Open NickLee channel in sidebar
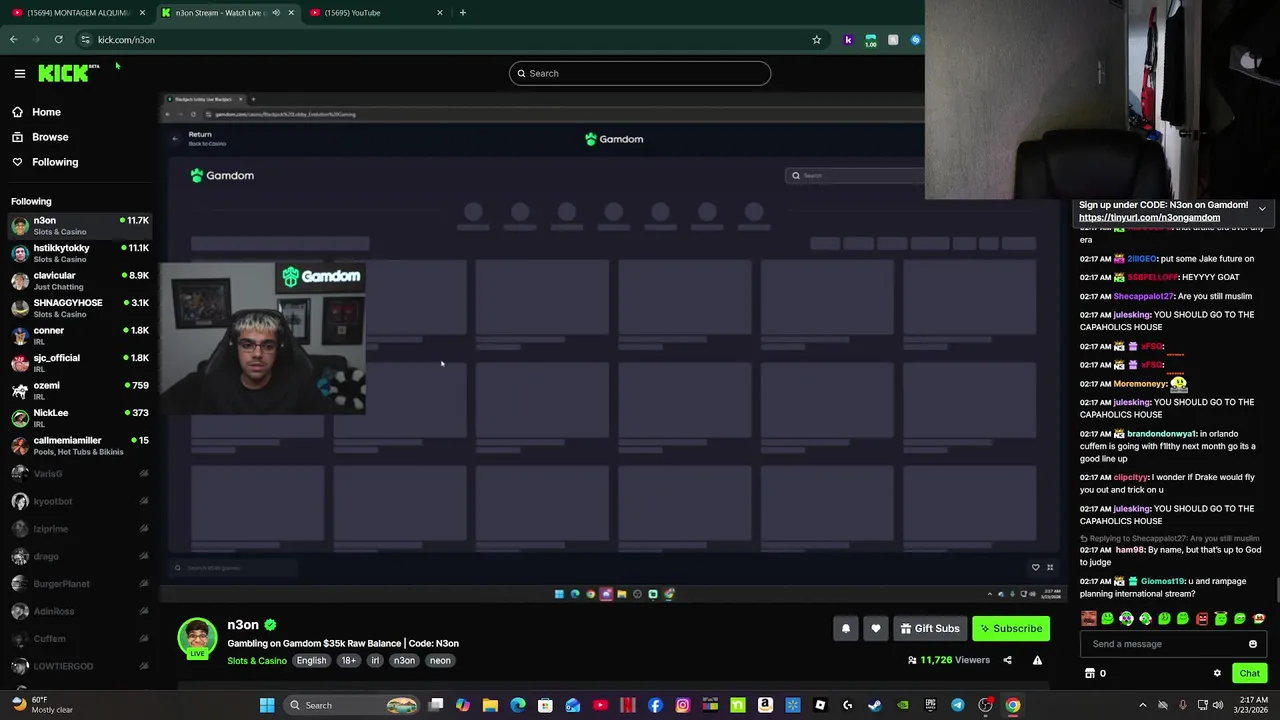The width and height of the screenshot is (1280, 720). (x=80, y=418)
